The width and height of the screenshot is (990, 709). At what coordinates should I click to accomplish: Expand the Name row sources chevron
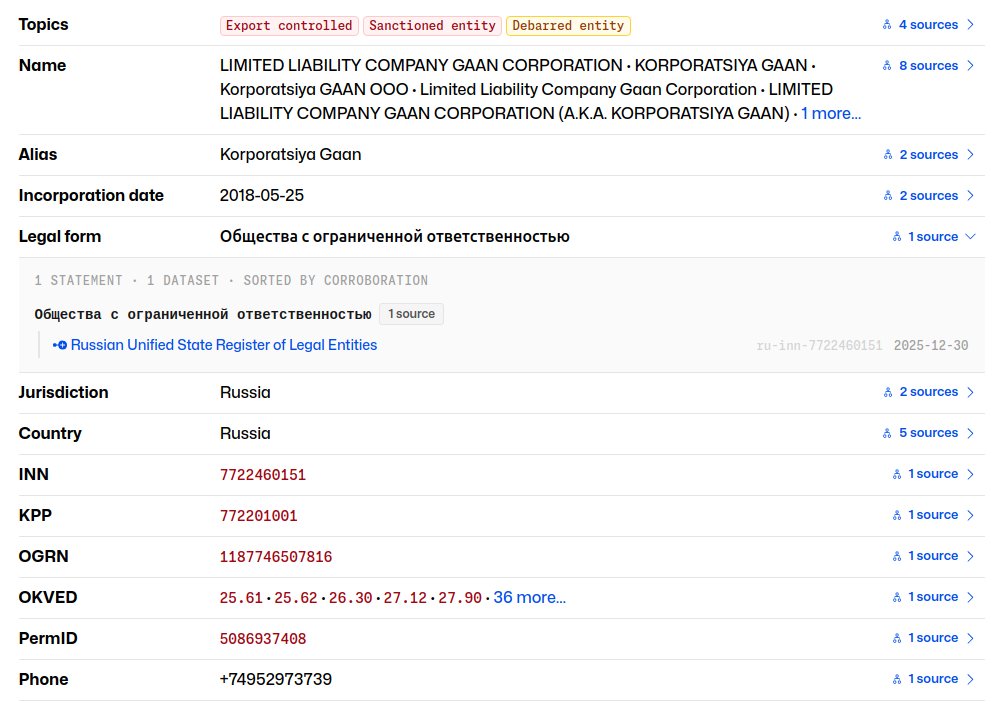tap(971, 66)
